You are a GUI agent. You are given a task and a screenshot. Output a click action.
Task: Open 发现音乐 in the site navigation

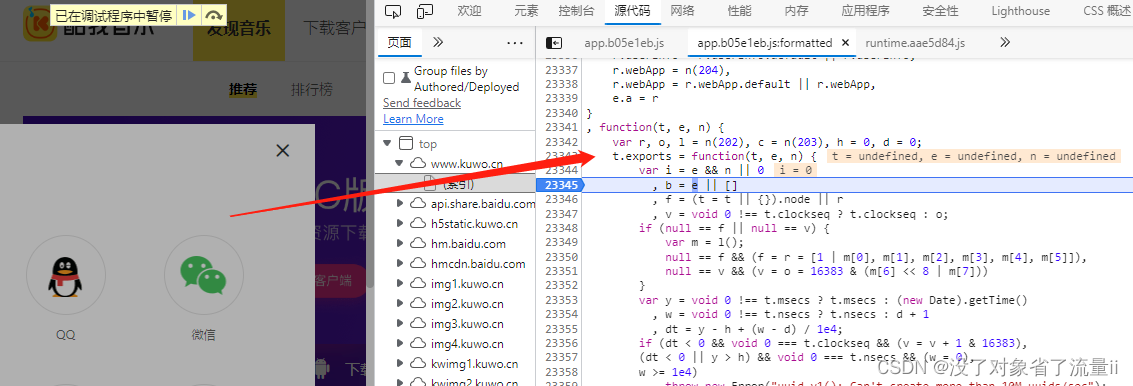click(238, 29)
